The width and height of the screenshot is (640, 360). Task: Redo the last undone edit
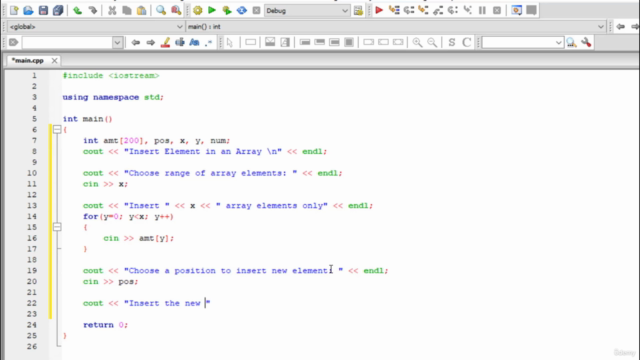tap(93, 10)
